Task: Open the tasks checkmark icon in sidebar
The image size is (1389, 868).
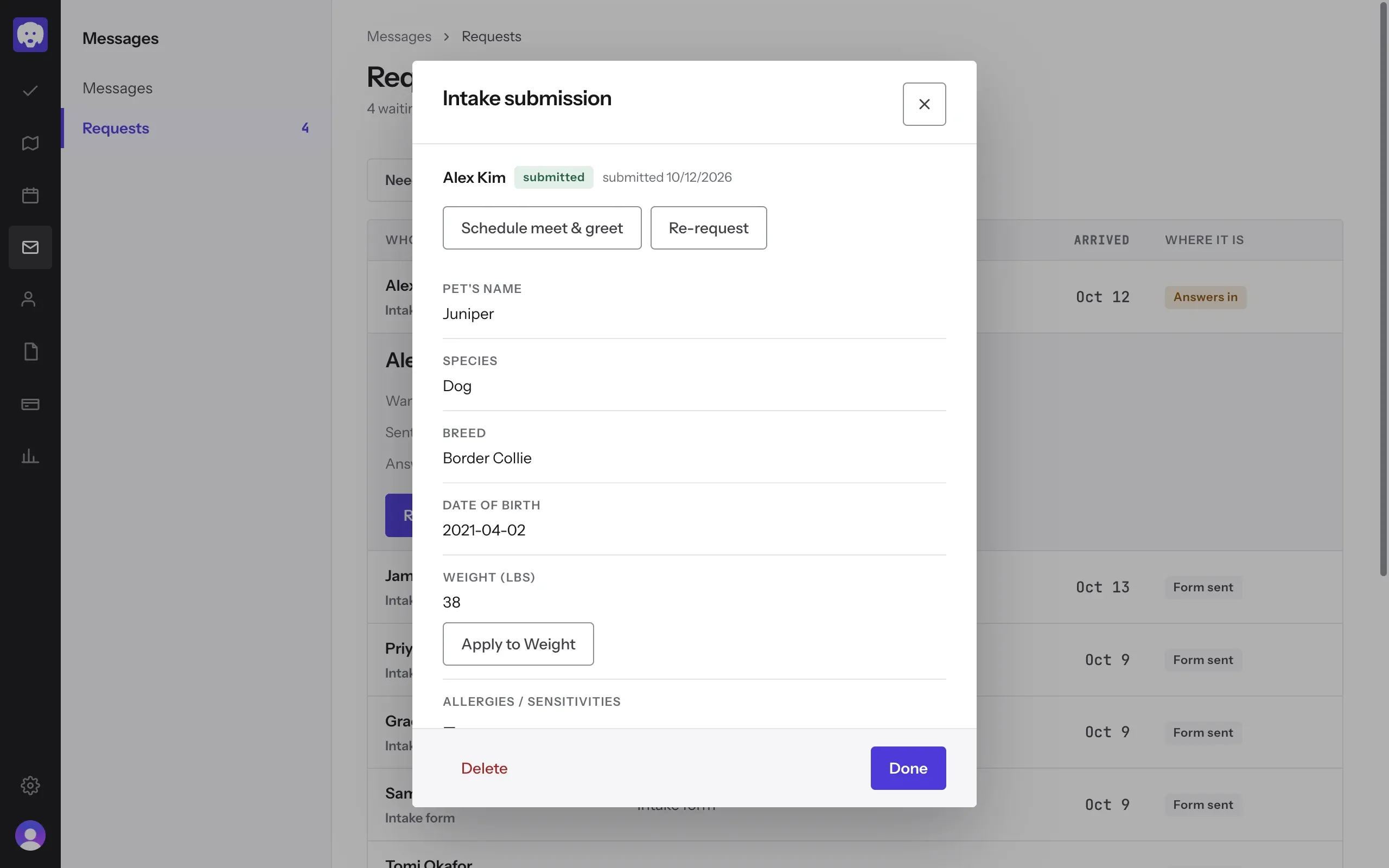Action: (30, 91)
